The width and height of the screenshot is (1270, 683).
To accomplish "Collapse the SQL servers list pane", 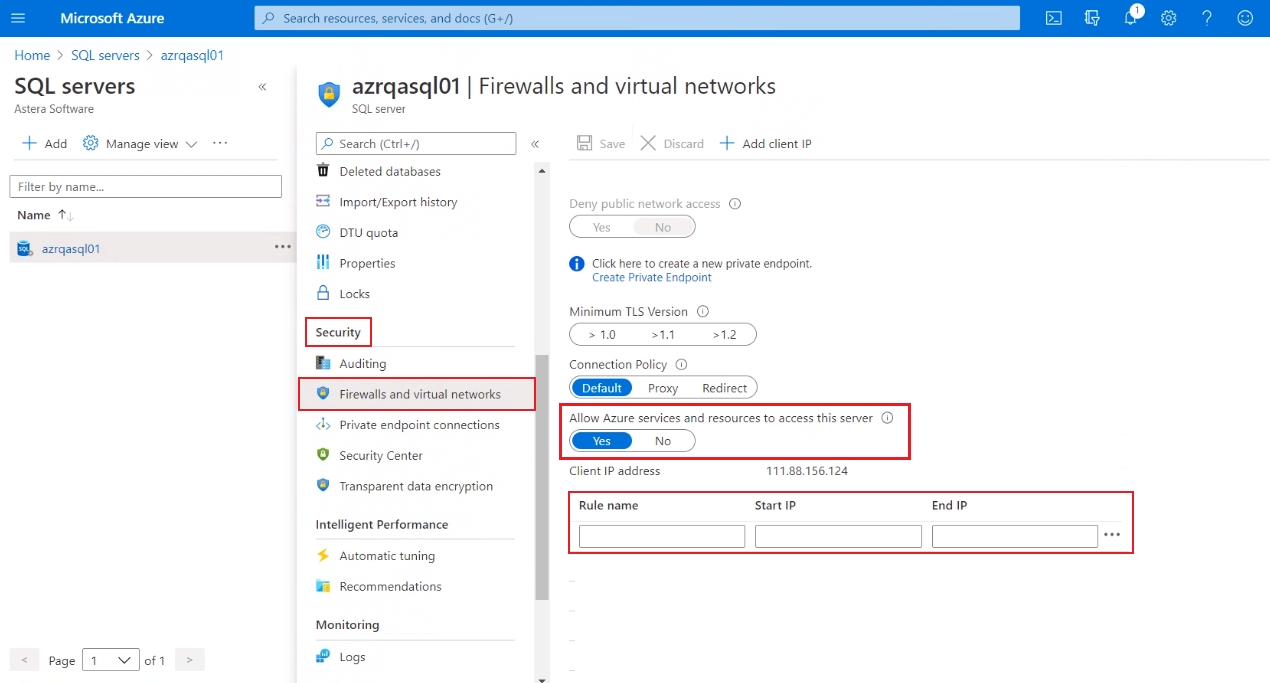I will [262, 87].
